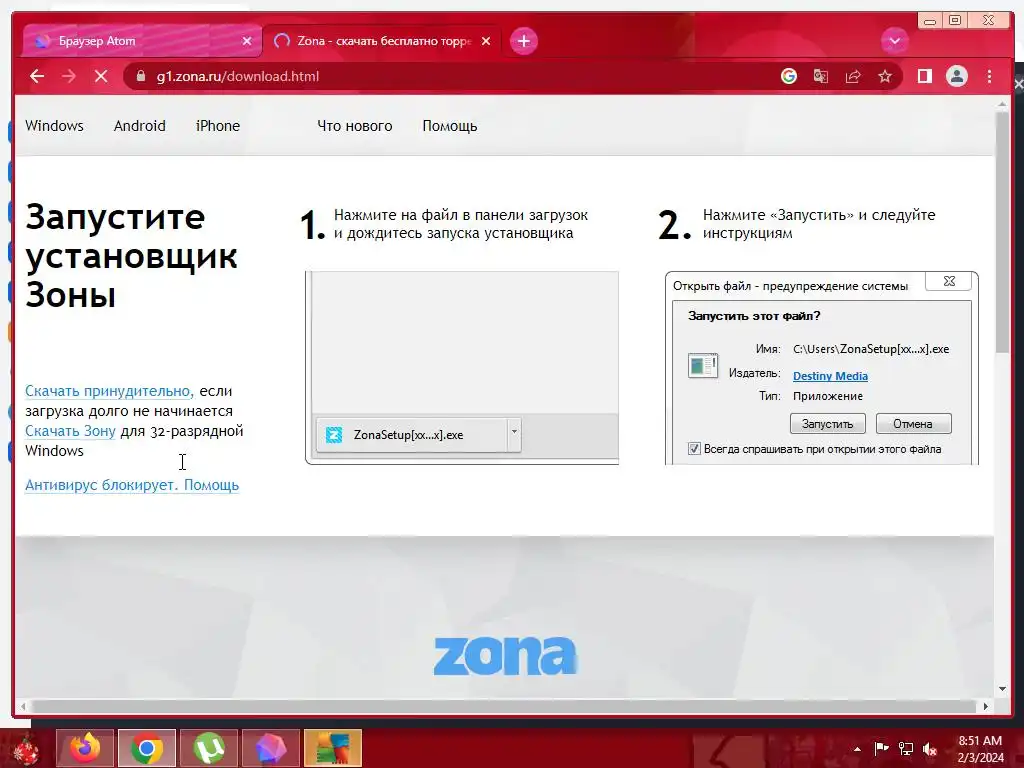Click the translate page icon
Image resolution: width=1024 pixels, height=768 pixels.
tap(820, 76)
